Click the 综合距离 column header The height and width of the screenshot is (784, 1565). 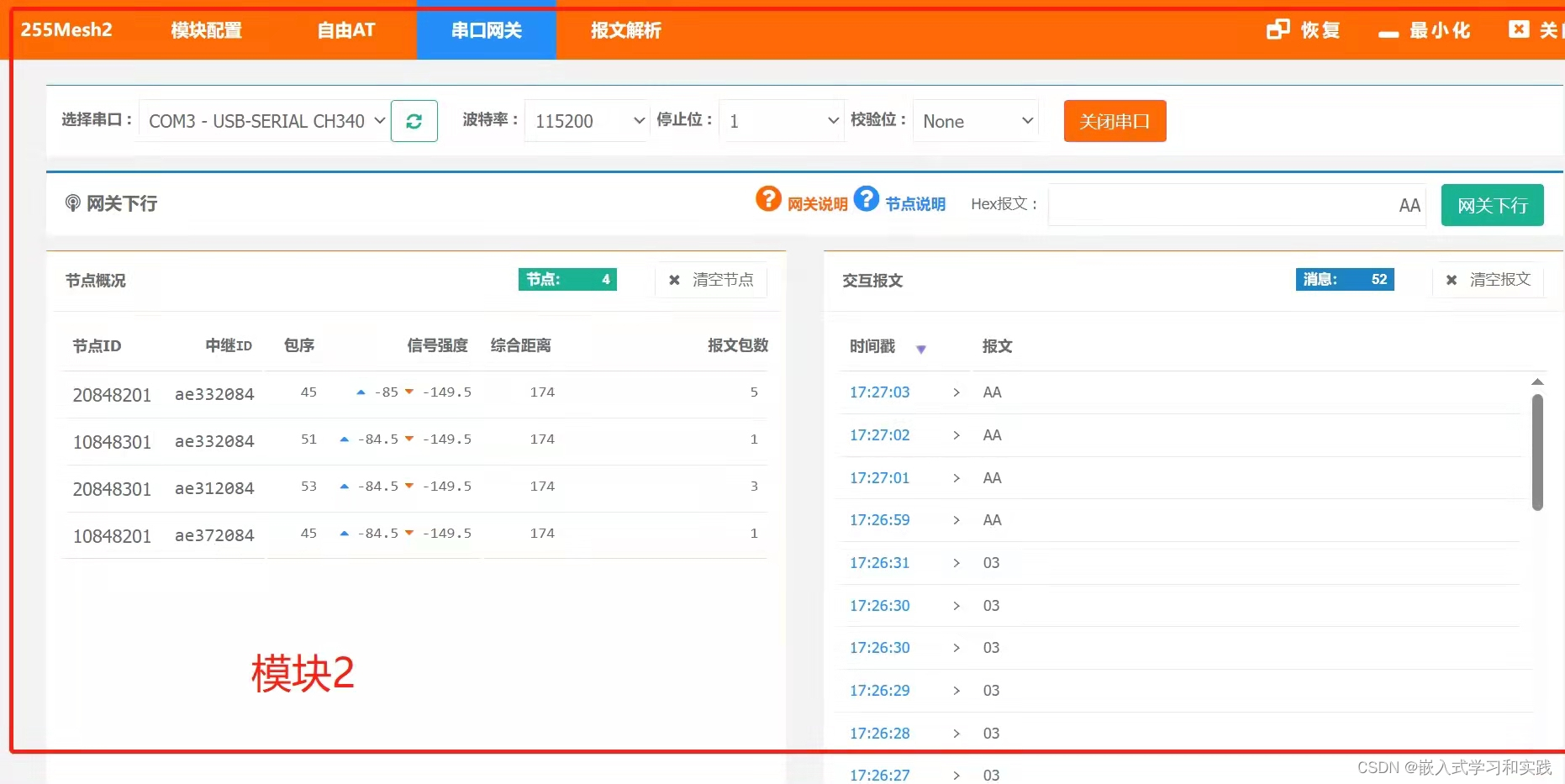point(521,345)
